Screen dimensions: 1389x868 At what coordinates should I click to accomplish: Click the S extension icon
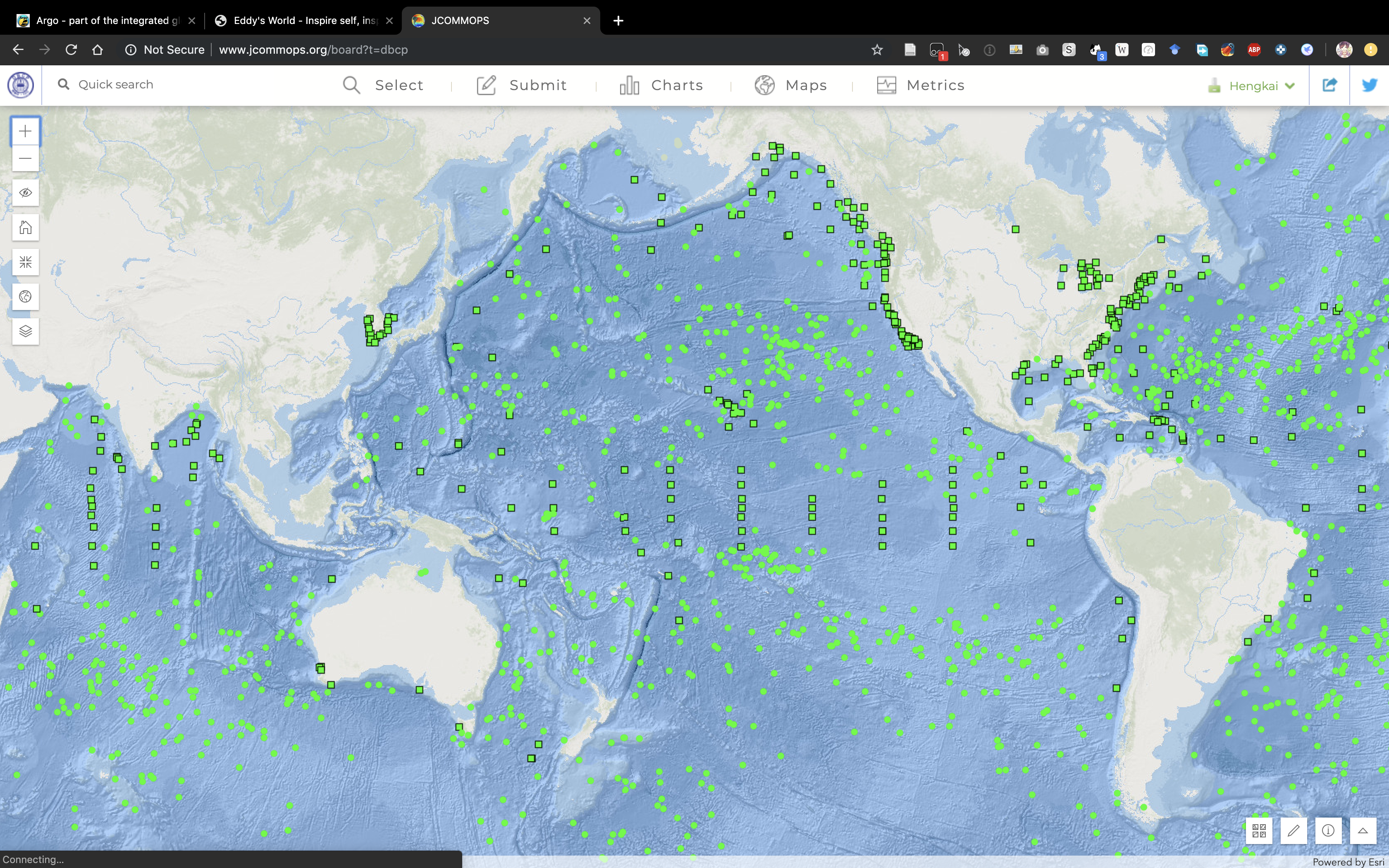pos(1069,50)
